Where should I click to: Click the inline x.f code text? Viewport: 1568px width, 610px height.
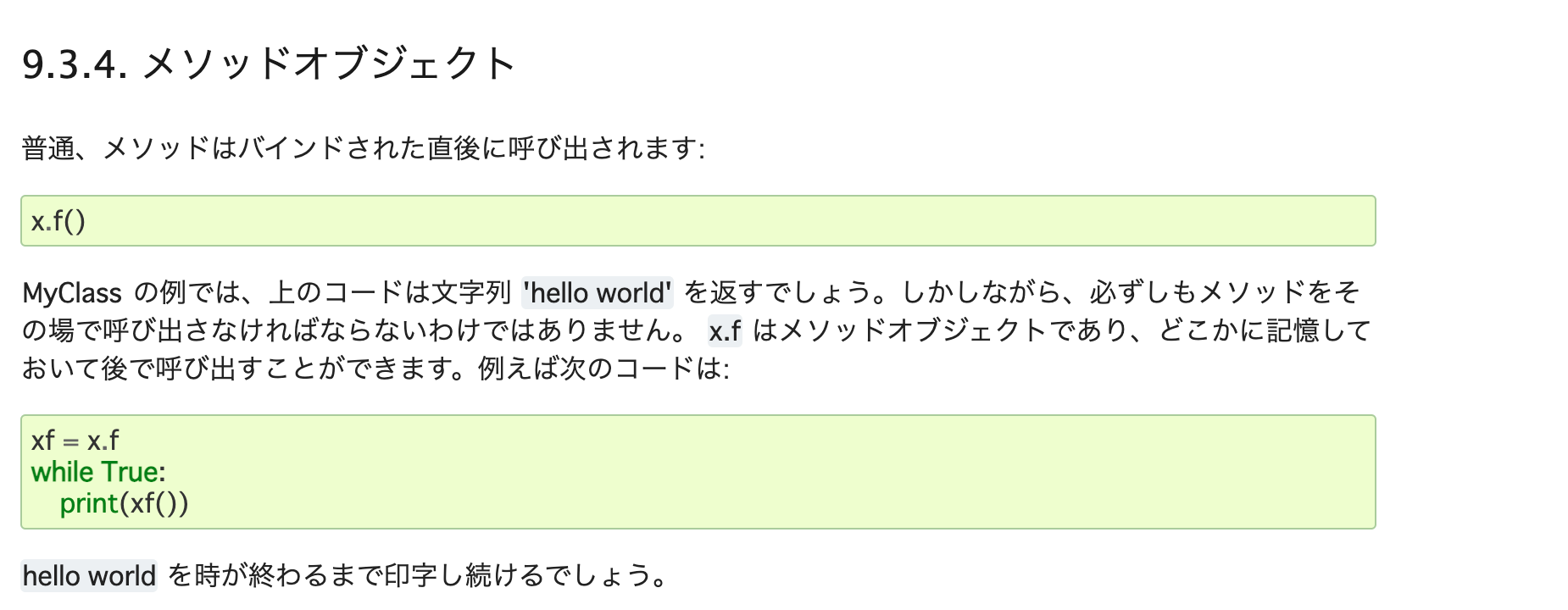[725, 330]
